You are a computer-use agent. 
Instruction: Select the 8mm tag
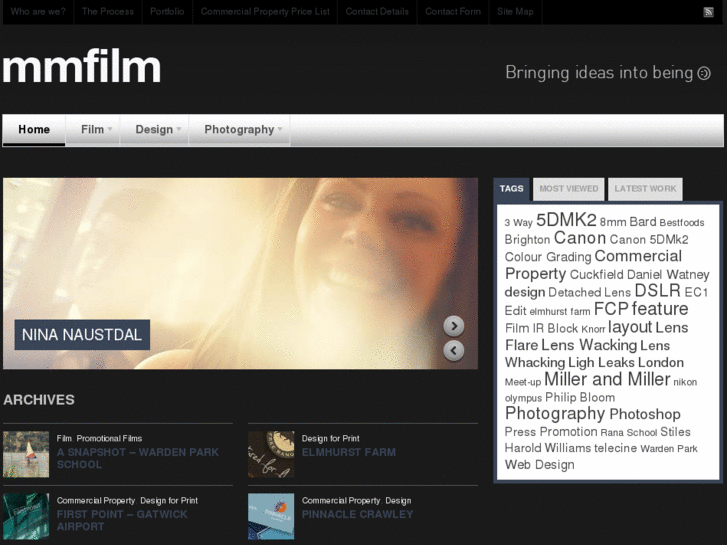[613, 222]
